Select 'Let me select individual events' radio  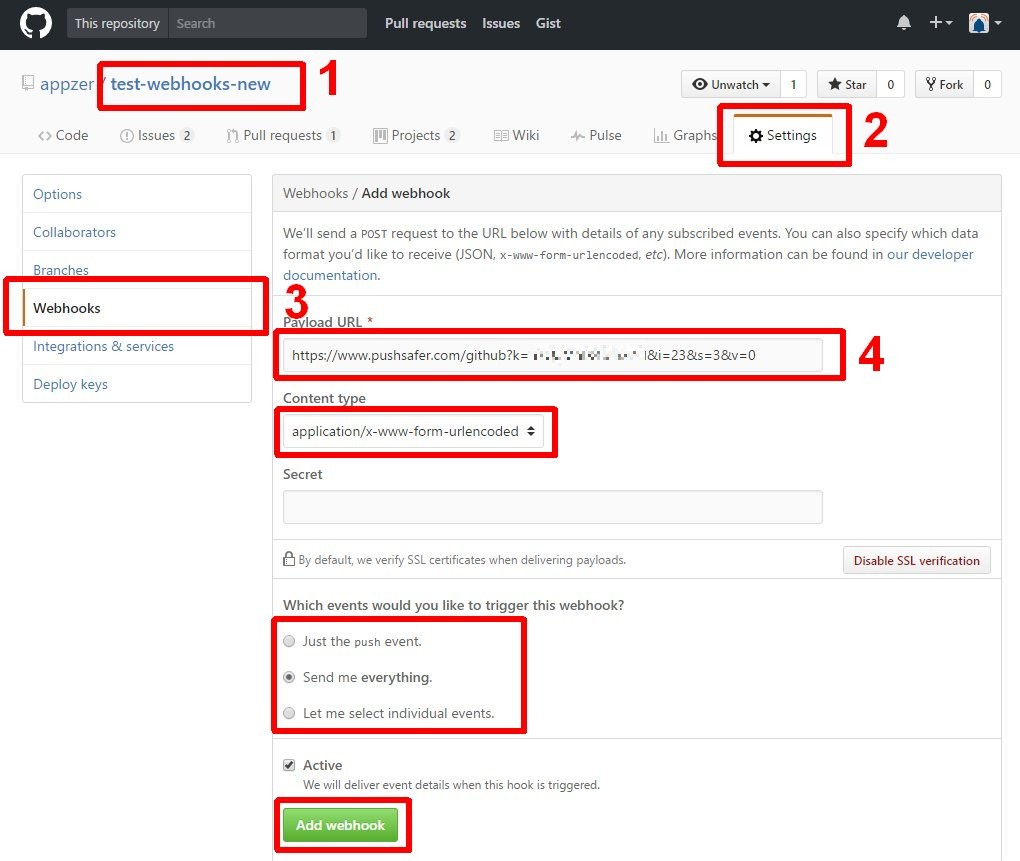click(289, 713)
